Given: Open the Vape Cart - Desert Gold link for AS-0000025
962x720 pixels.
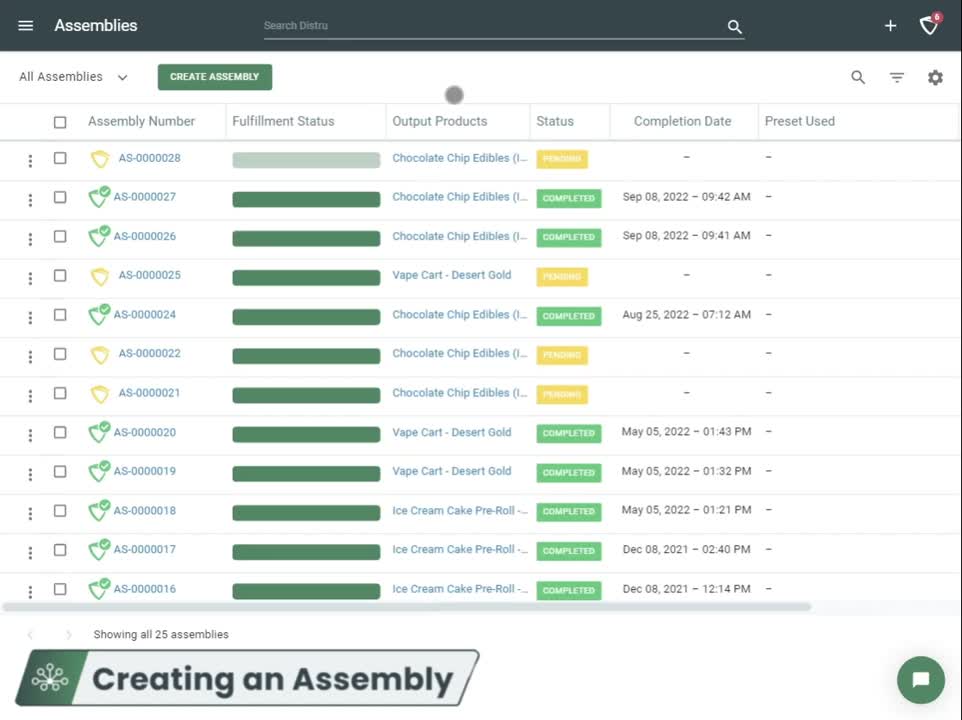Looking at the screenshot, I should (x=451, y=275).
